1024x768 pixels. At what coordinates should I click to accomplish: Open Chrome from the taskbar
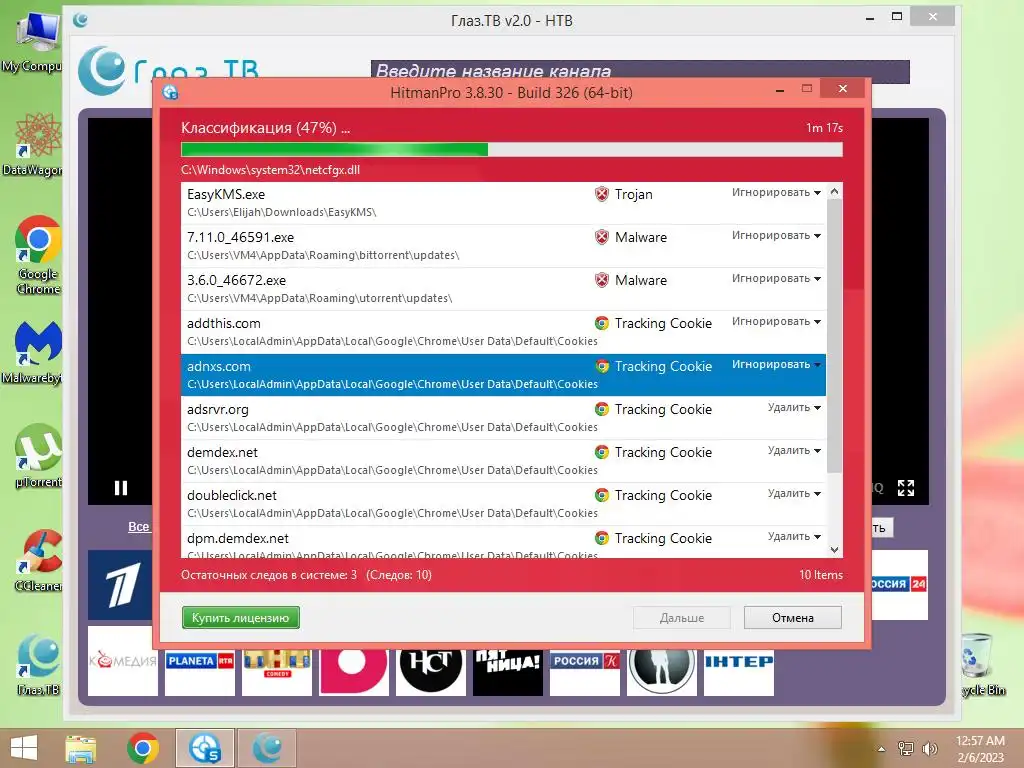pyautogui.click(x=143, y=748)
